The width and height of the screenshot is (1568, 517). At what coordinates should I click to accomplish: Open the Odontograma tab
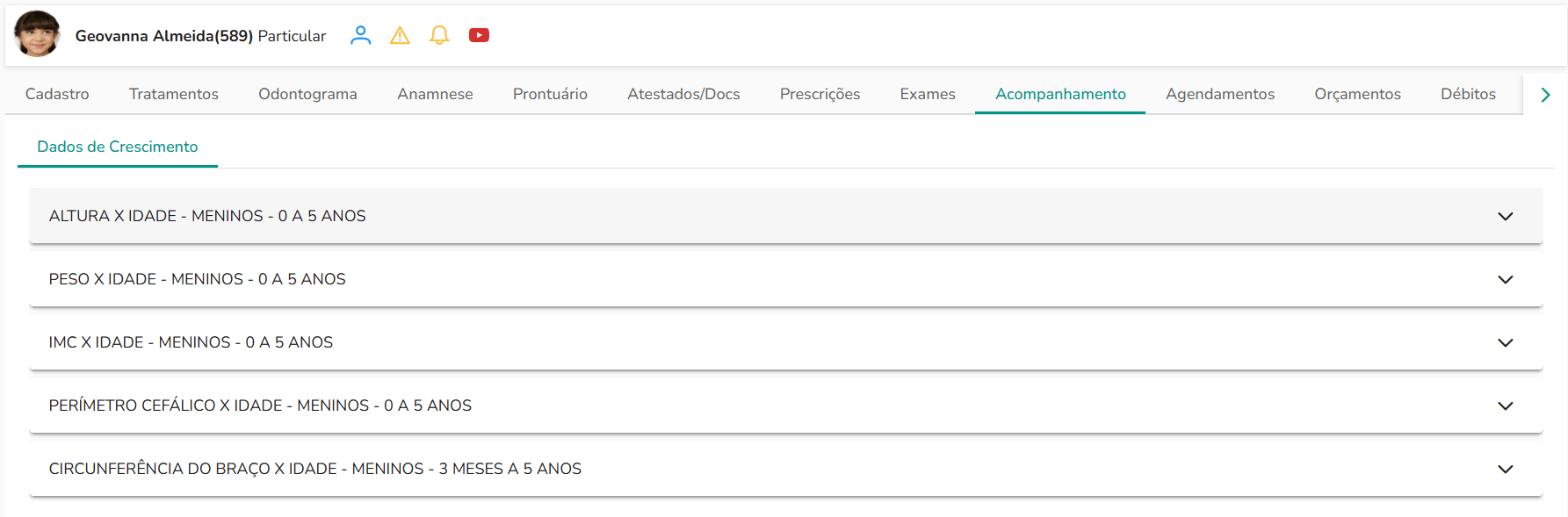(307, 94)
